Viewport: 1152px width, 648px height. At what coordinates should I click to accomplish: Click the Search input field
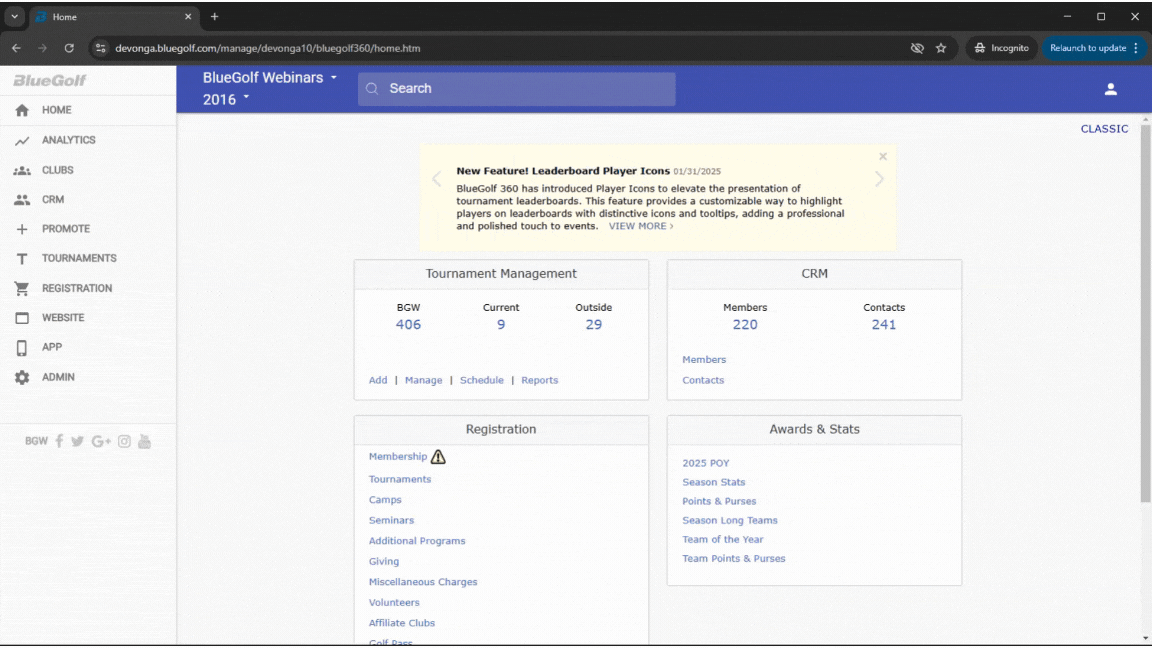click(516, 89)
